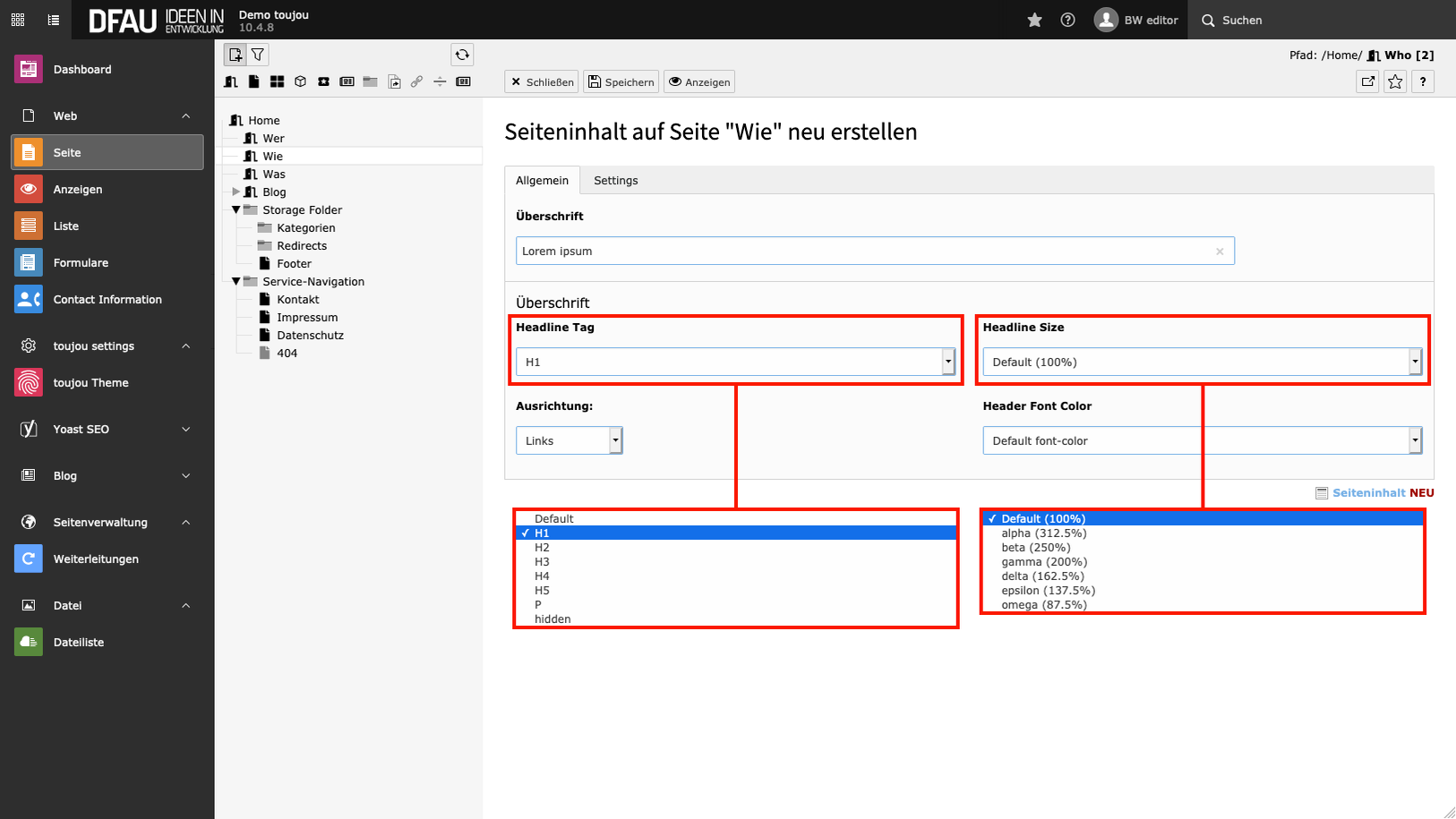Clear the Überschrift field with the x

point(1220,252)
